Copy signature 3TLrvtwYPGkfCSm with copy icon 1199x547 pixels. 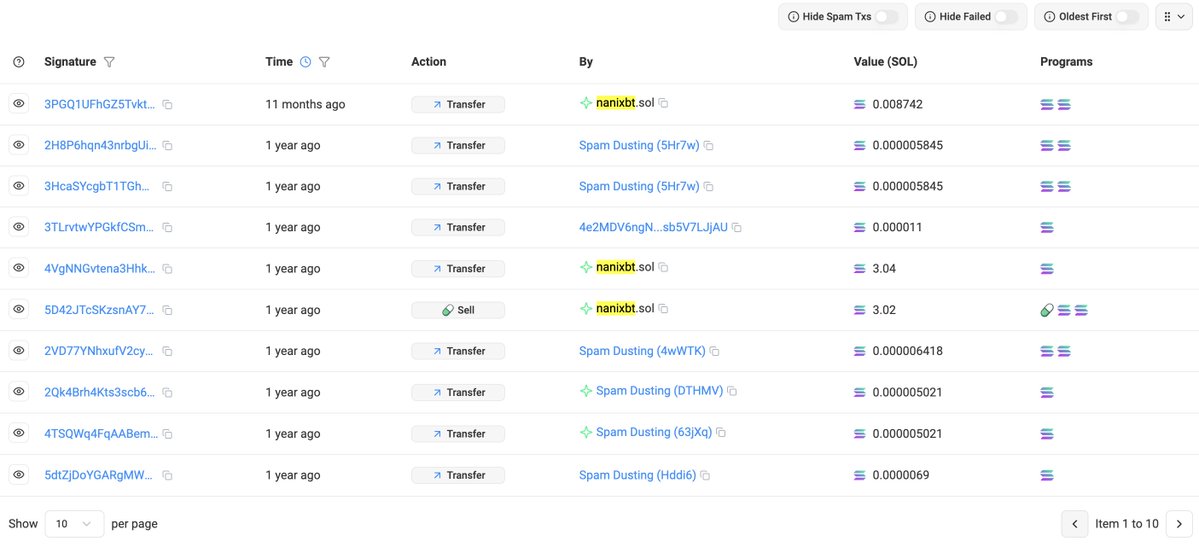(x=167, y=228)
